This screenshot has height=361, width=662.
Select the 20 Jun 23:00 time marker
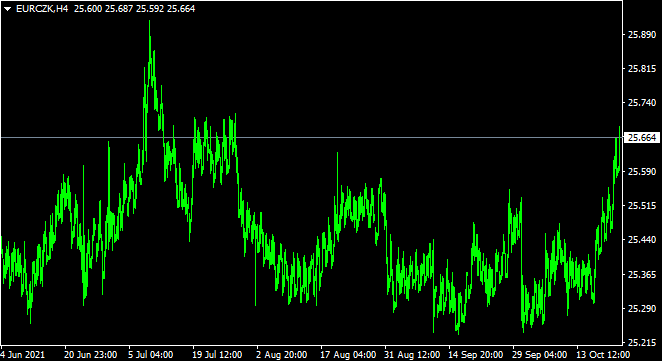pos(91,354)
